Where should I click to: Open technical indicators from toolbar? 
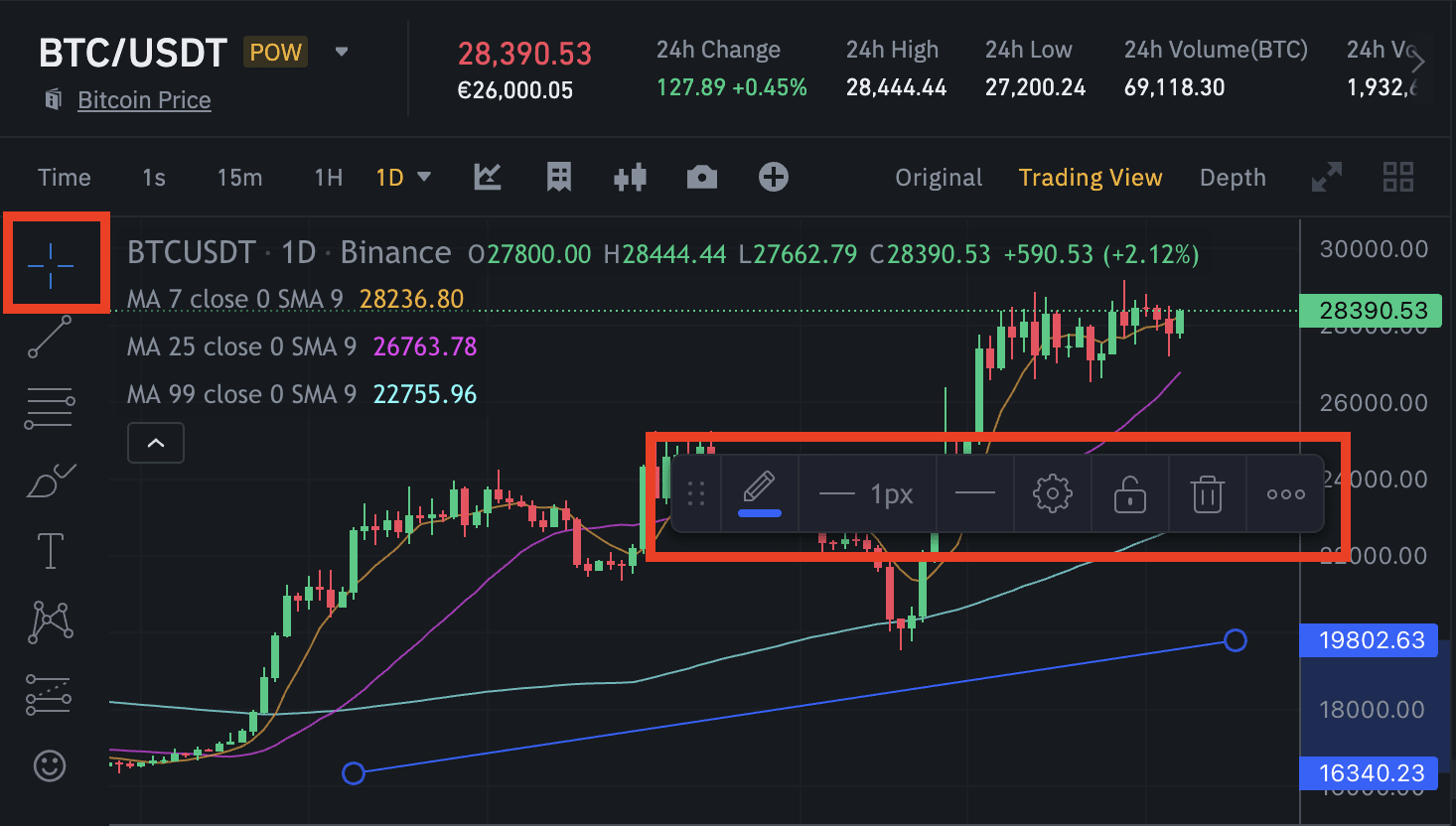point(488,178)
